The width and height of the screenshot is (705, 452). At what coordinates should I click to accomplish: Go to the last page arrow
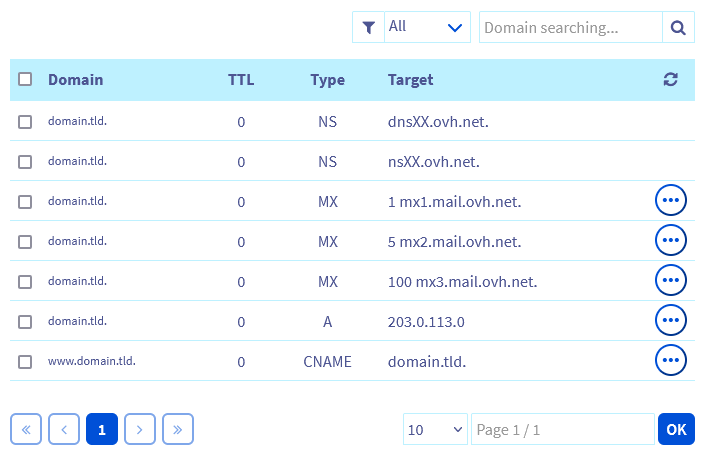(x=178, y=429)
